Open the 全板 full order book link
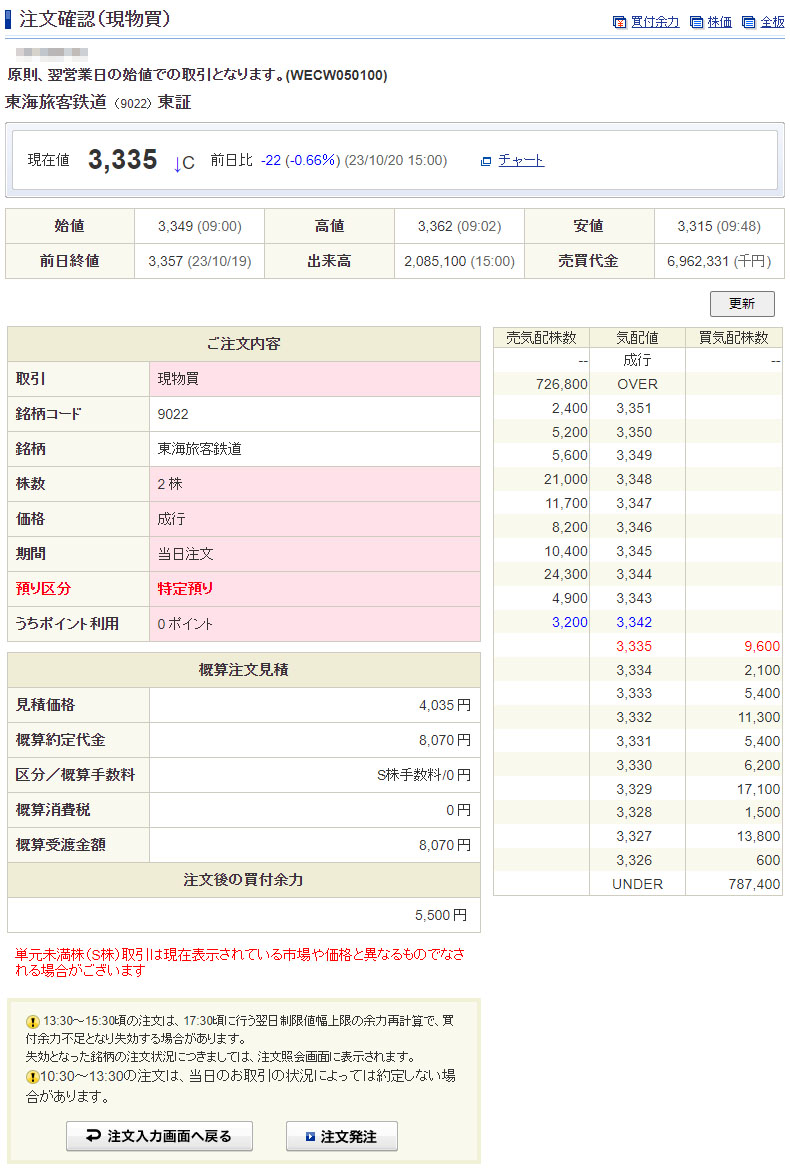The image size is (790, 1175). [x=772, y=22]
